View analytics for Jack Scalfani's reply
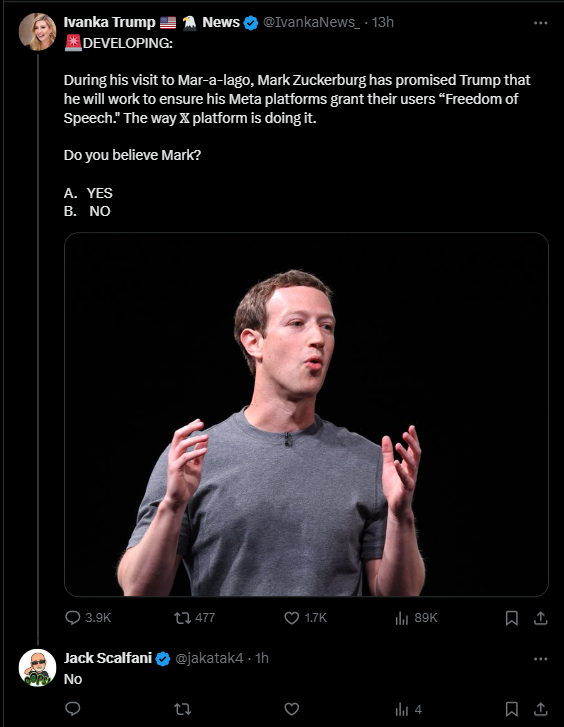 [x=408, y=709]
